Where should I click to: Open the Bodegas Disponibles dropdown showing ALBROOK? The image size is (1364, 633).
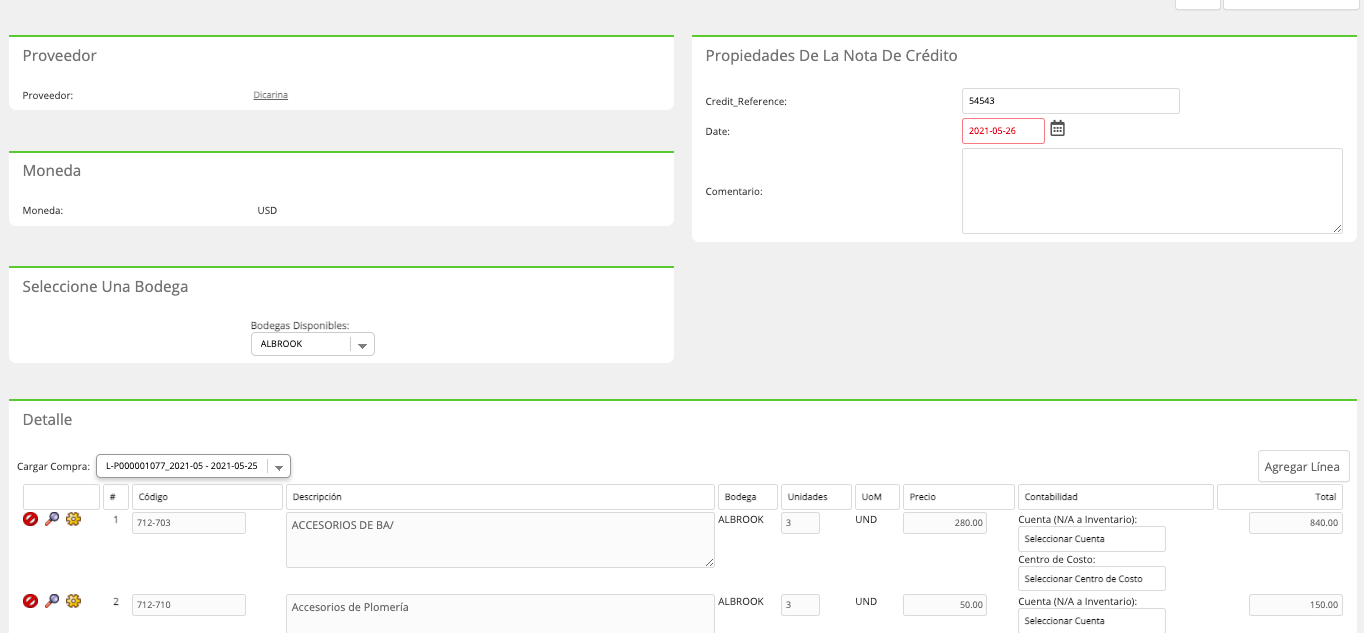click(x=312, y=344)
